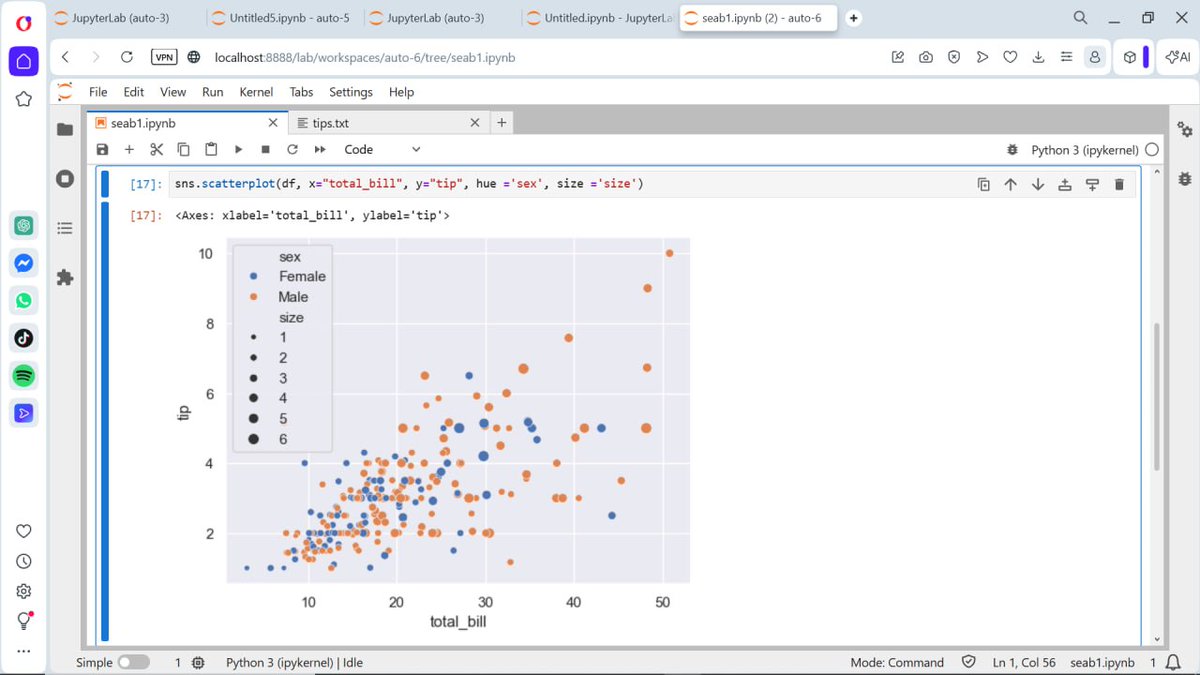Save the notebook with the floppy disk icon
The image size is (1200, 675).
(102, 149)
